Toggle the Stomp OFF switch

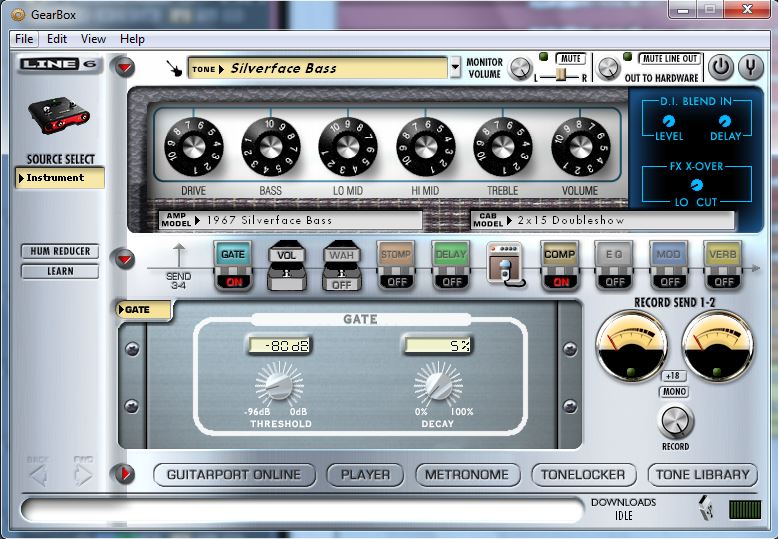396,282
